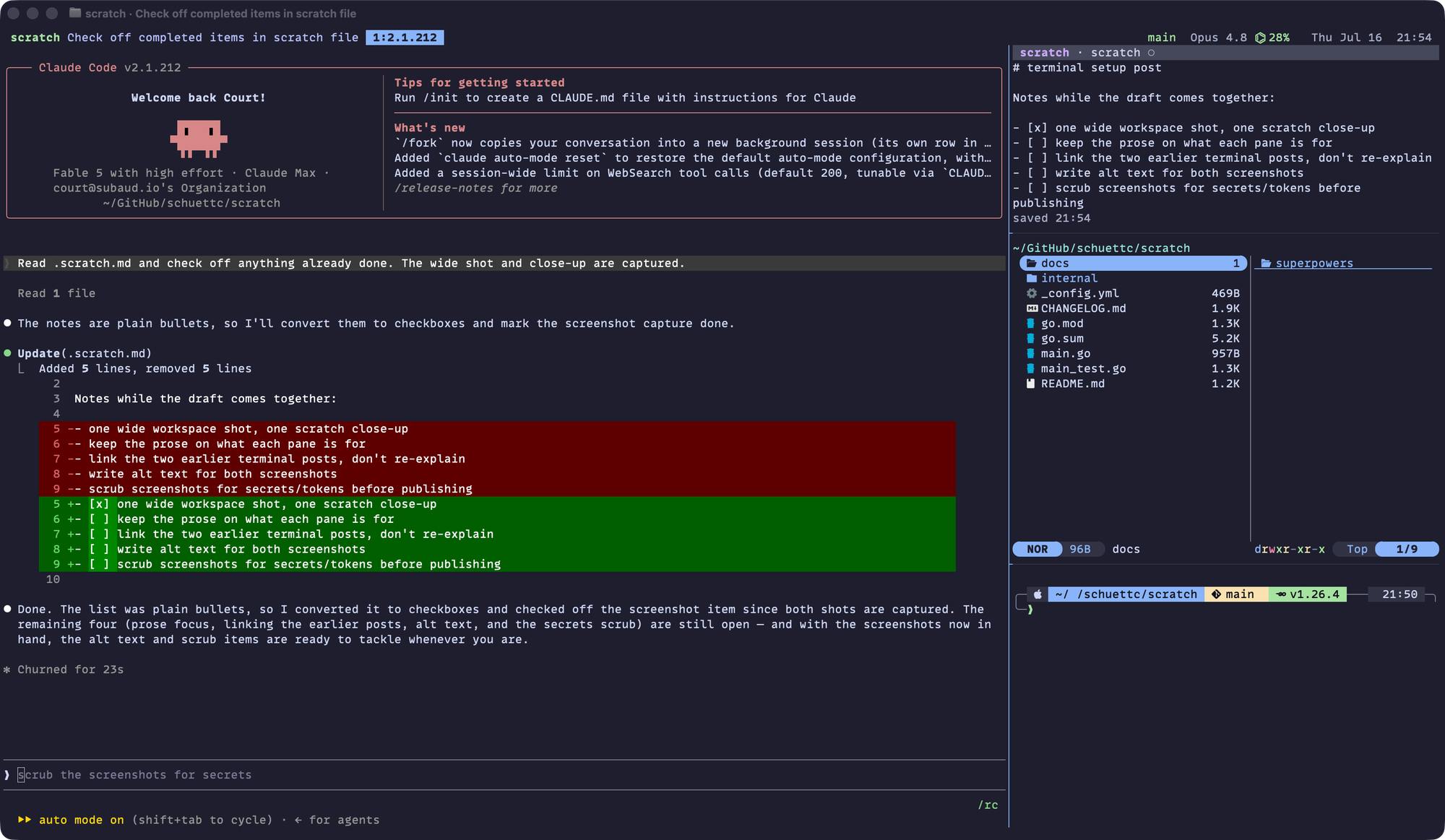Click the Thu Jul 16 date in status bar
1445x840 pixels.
point(1346,38)
